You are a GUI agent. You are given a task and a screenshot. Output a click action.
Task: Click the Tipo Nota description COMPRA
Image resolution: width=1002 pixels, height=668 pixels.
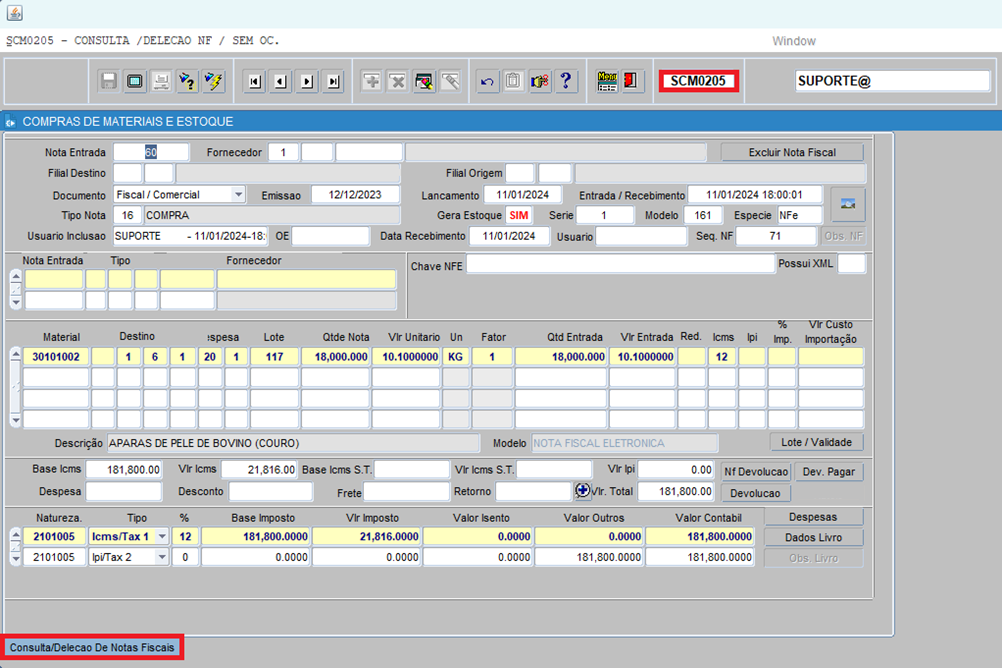point(272,215)
